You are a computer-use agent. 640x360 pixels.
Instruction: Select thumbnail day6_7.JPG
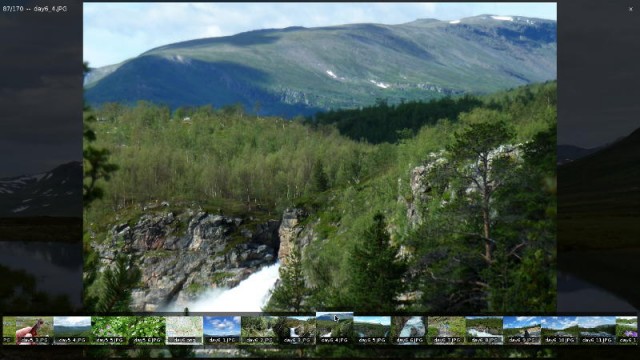pos(447,331)
